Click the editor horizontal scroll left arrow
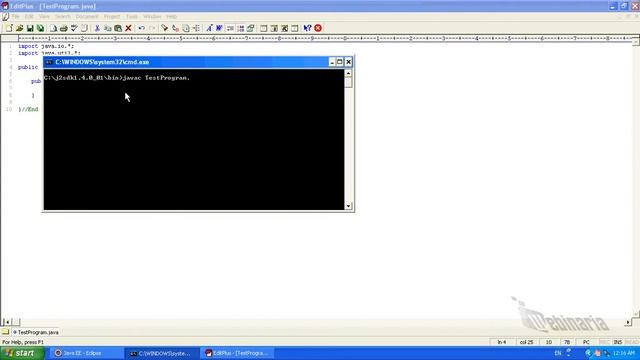This screenshot has width=640, height=360. click(x=7, y=322)
